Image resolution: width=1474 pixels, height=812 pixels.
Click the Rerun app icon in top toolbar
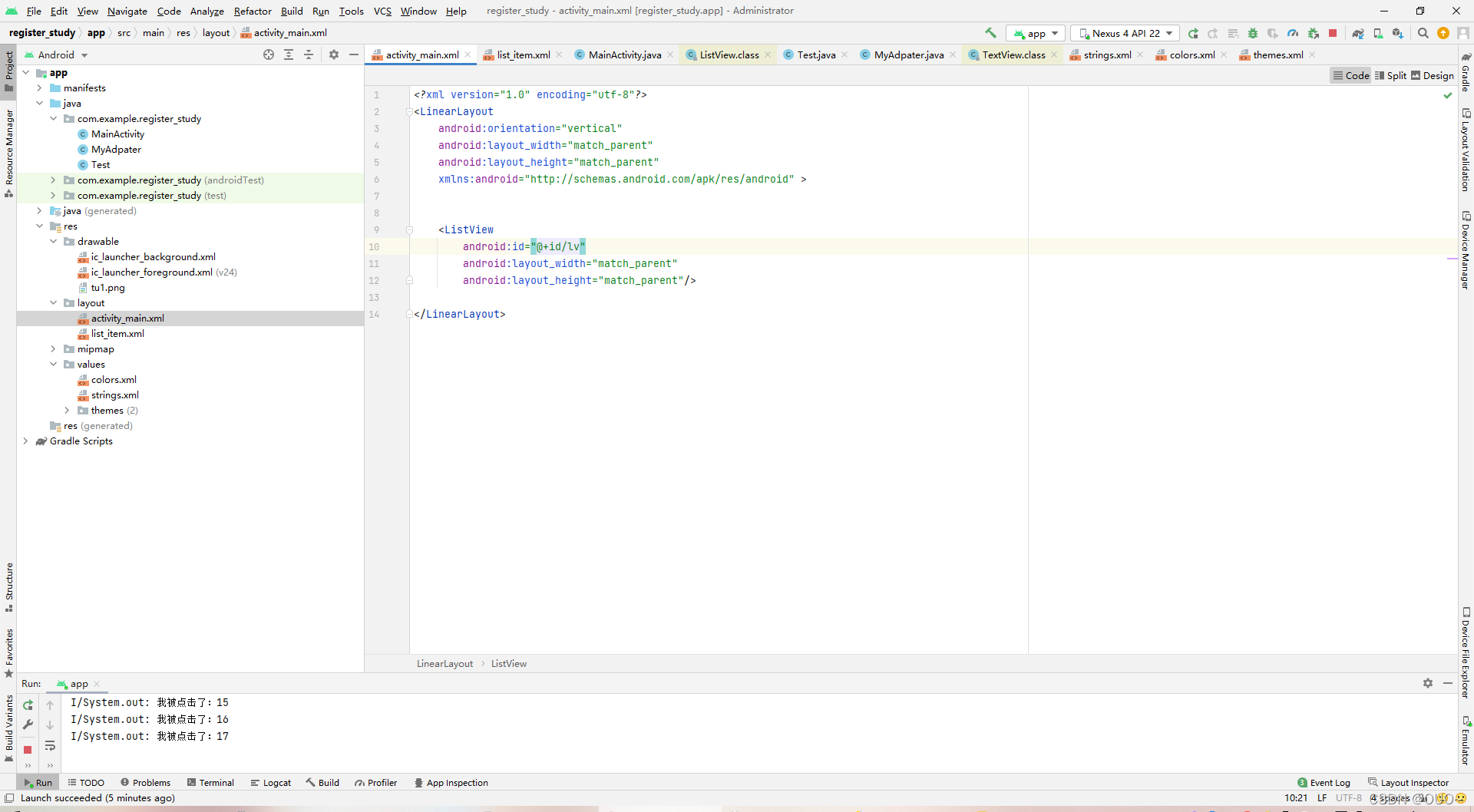click(1193, 33)
